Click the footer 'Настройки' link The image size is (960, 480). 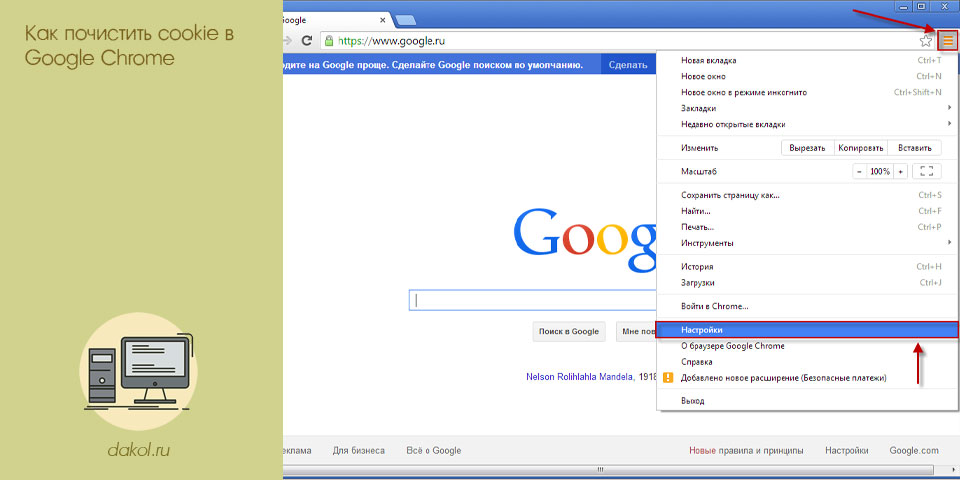[846, 451]
